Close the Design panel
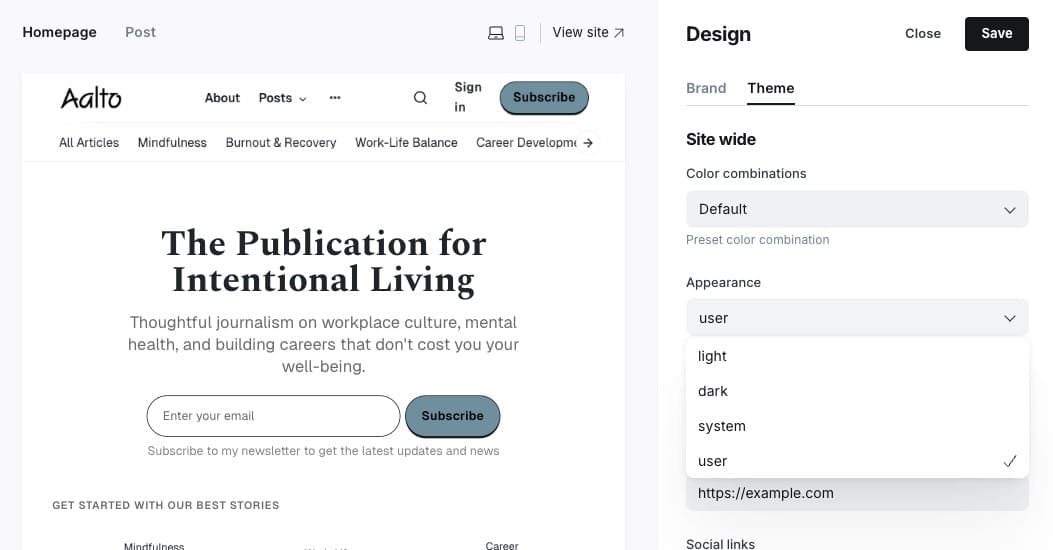This screenshot has width=1053, height=550. (x=922, y=33)
